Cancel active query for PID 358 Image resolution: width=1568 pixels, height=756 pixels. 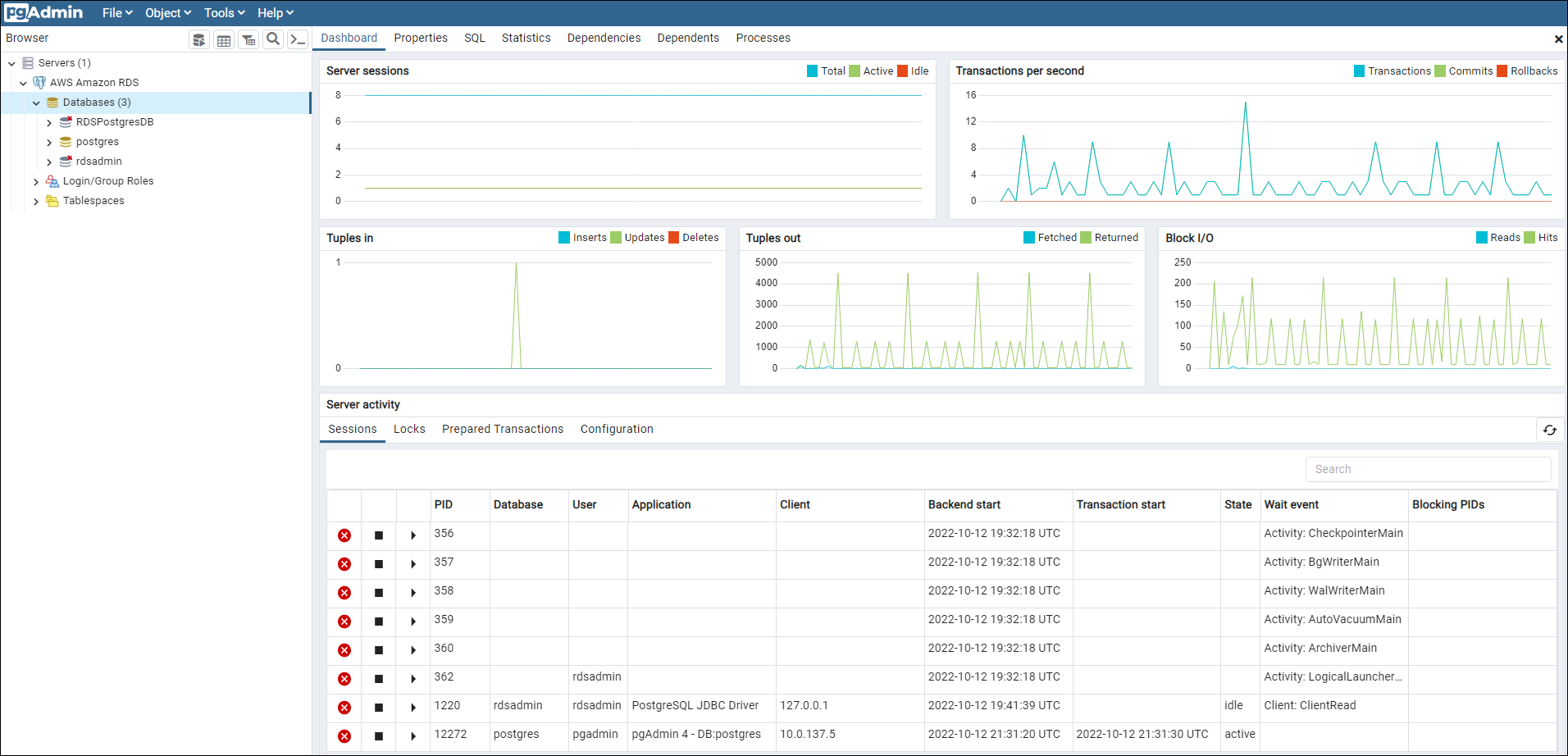coord(379,593)
